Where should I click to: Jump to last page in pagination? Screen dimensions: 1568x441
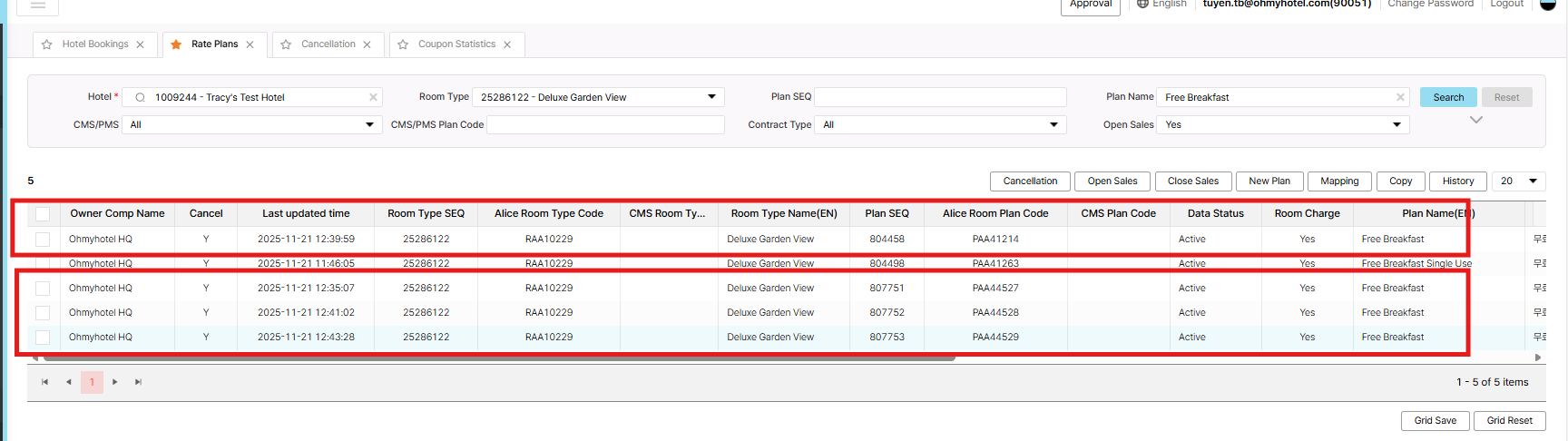tap(138, 382)
